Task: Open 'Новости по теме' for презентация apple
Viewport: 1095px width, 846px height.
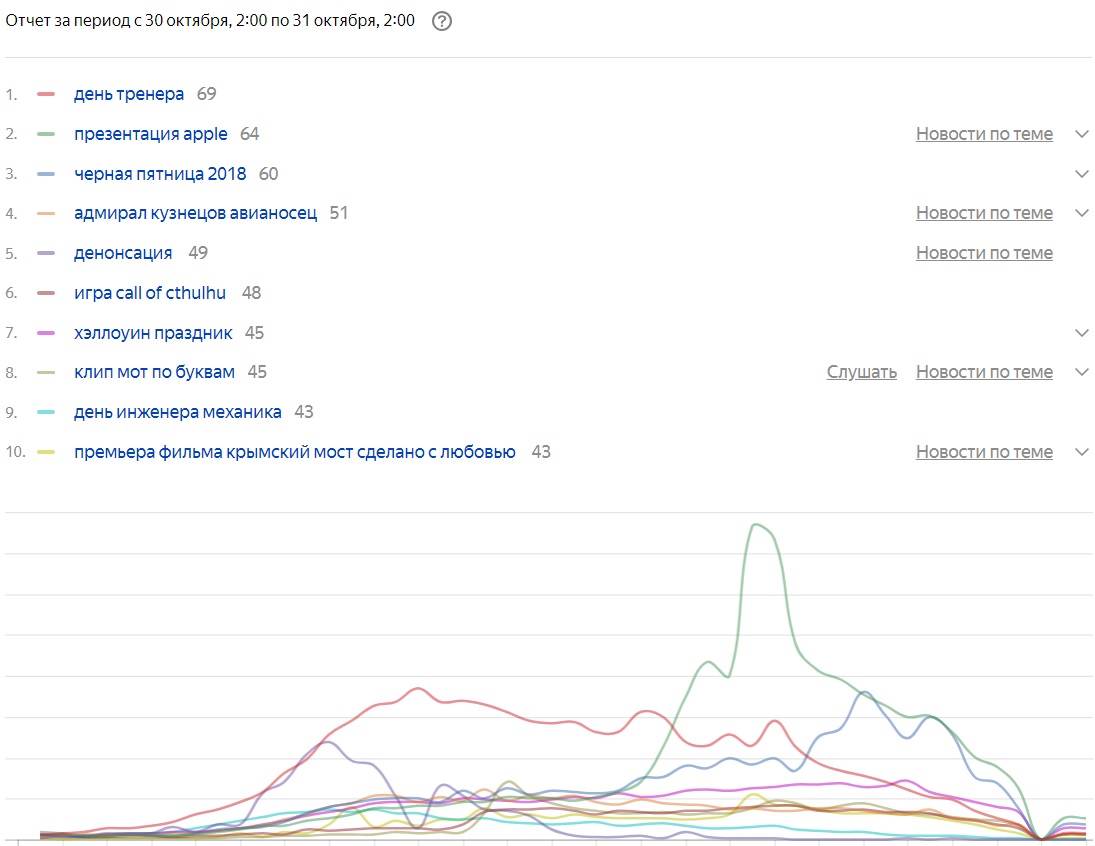Action: (x=984, y=134)
